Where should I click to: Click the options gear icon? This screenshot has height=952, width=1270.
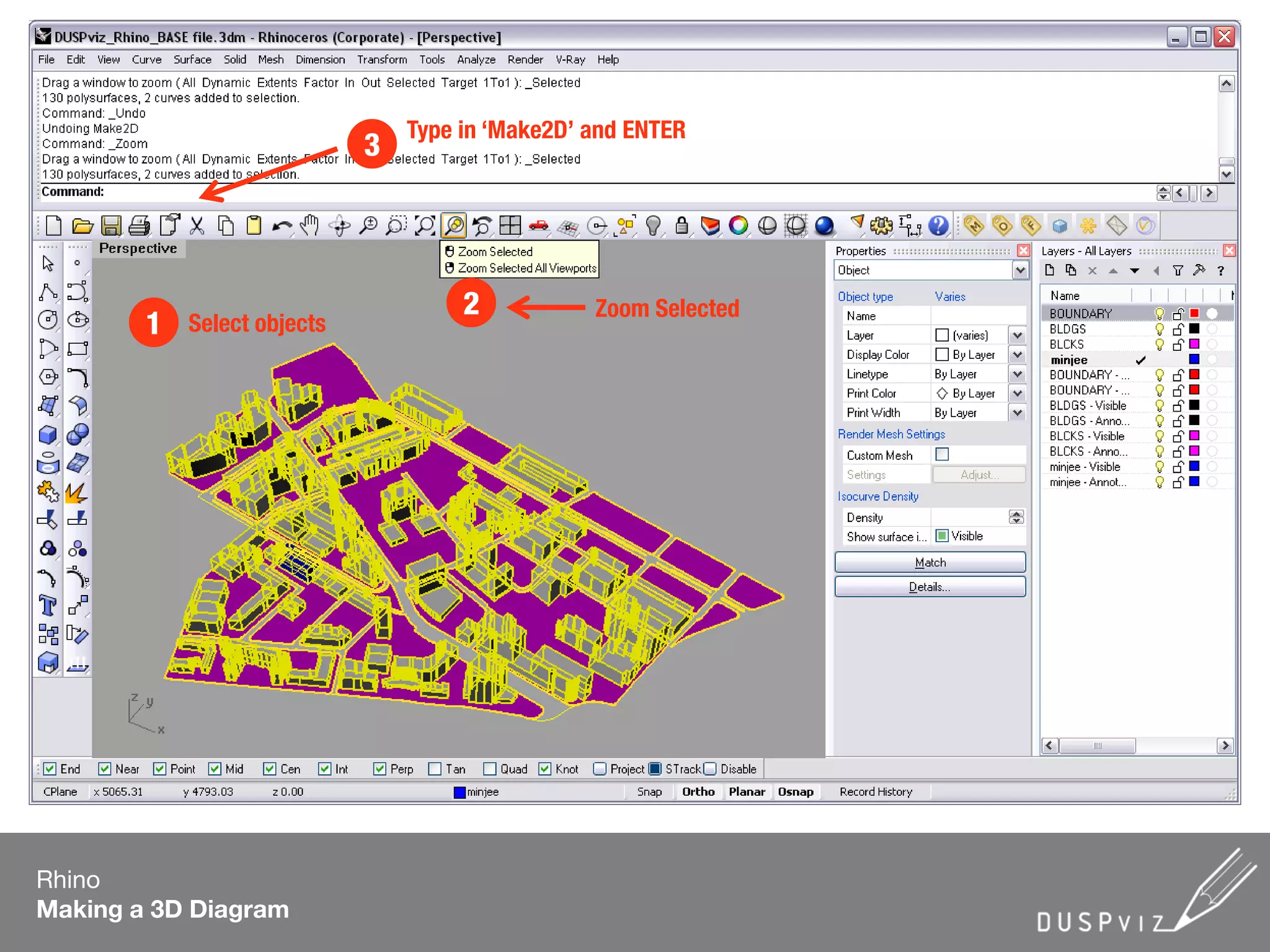[881, 226]
